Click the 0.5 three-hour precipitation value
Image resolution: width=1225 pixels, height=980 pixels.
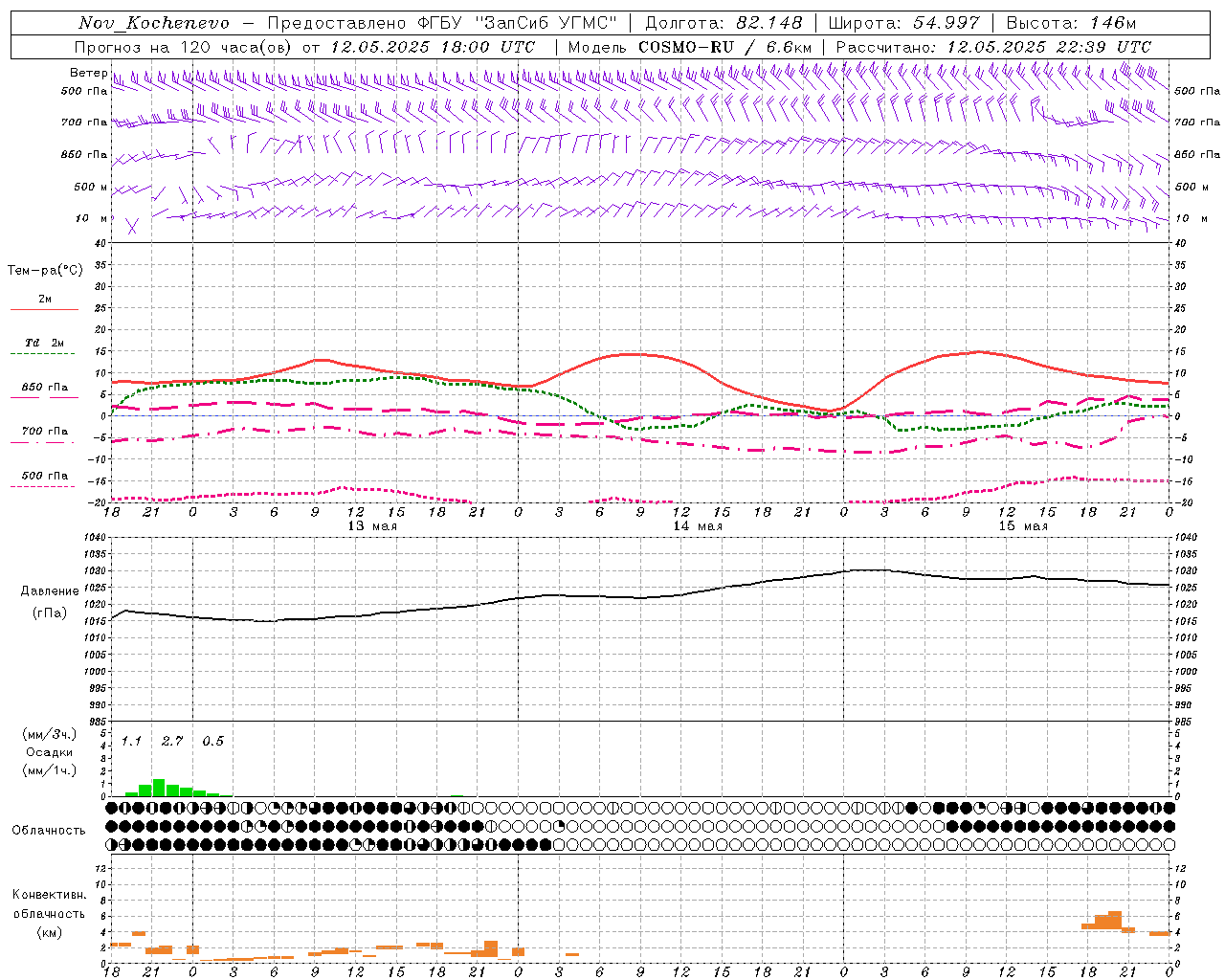[212, 742]
